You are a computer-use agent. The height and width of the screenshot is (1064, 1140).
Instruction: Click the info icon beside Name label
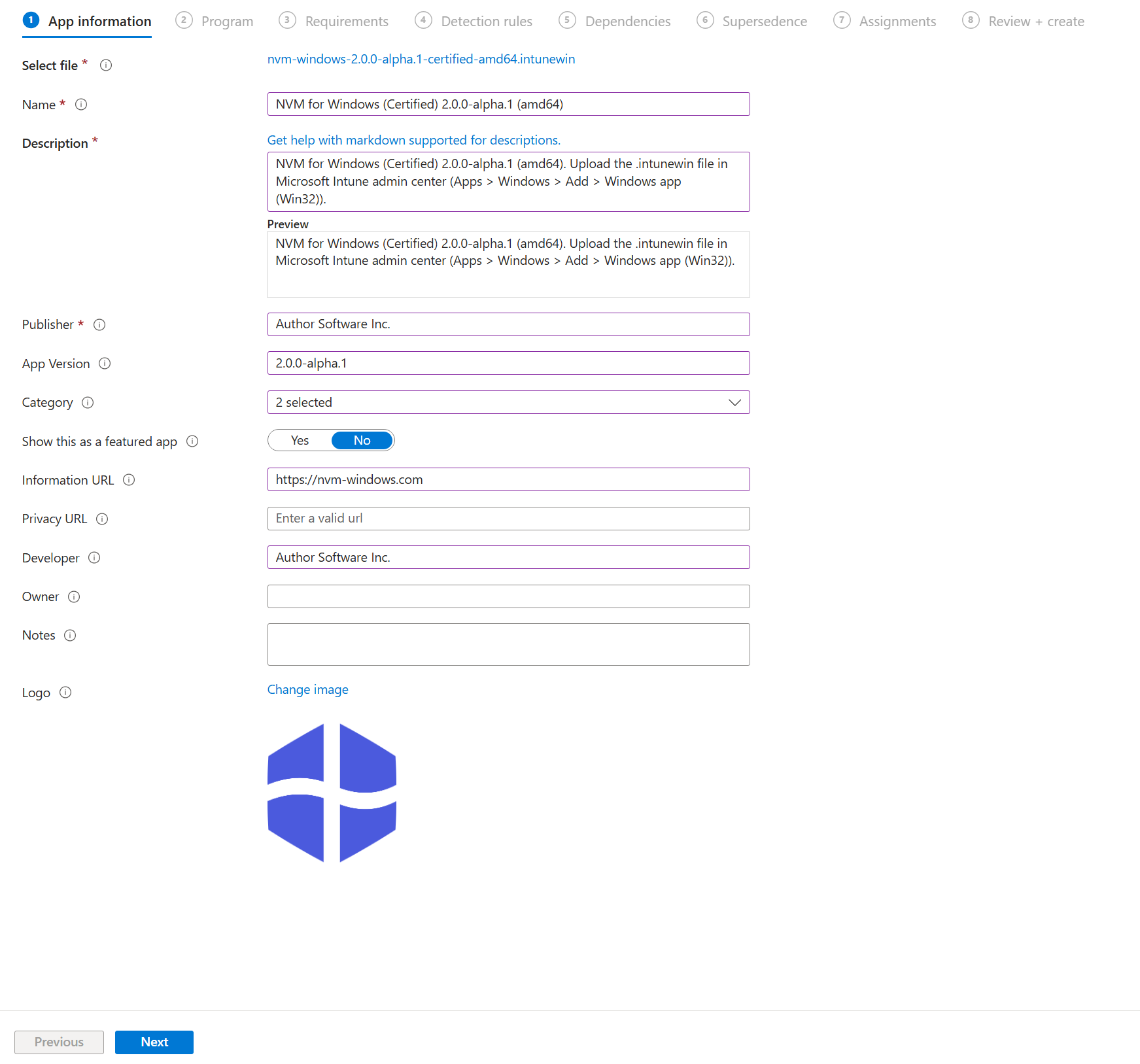81,105
